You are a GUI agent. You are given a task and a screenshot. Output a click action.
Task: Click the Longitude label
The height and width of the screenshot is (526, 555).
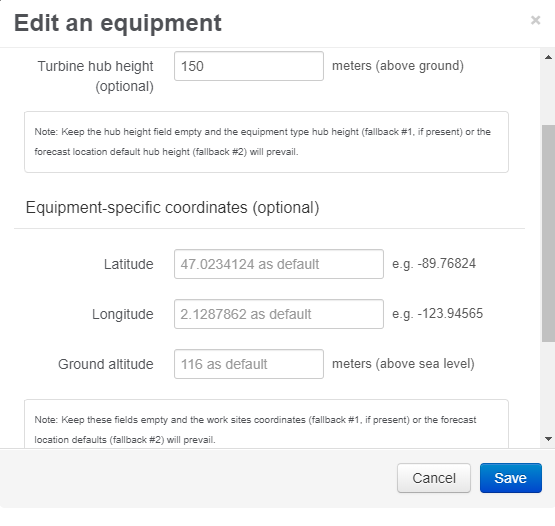point(123,314)
